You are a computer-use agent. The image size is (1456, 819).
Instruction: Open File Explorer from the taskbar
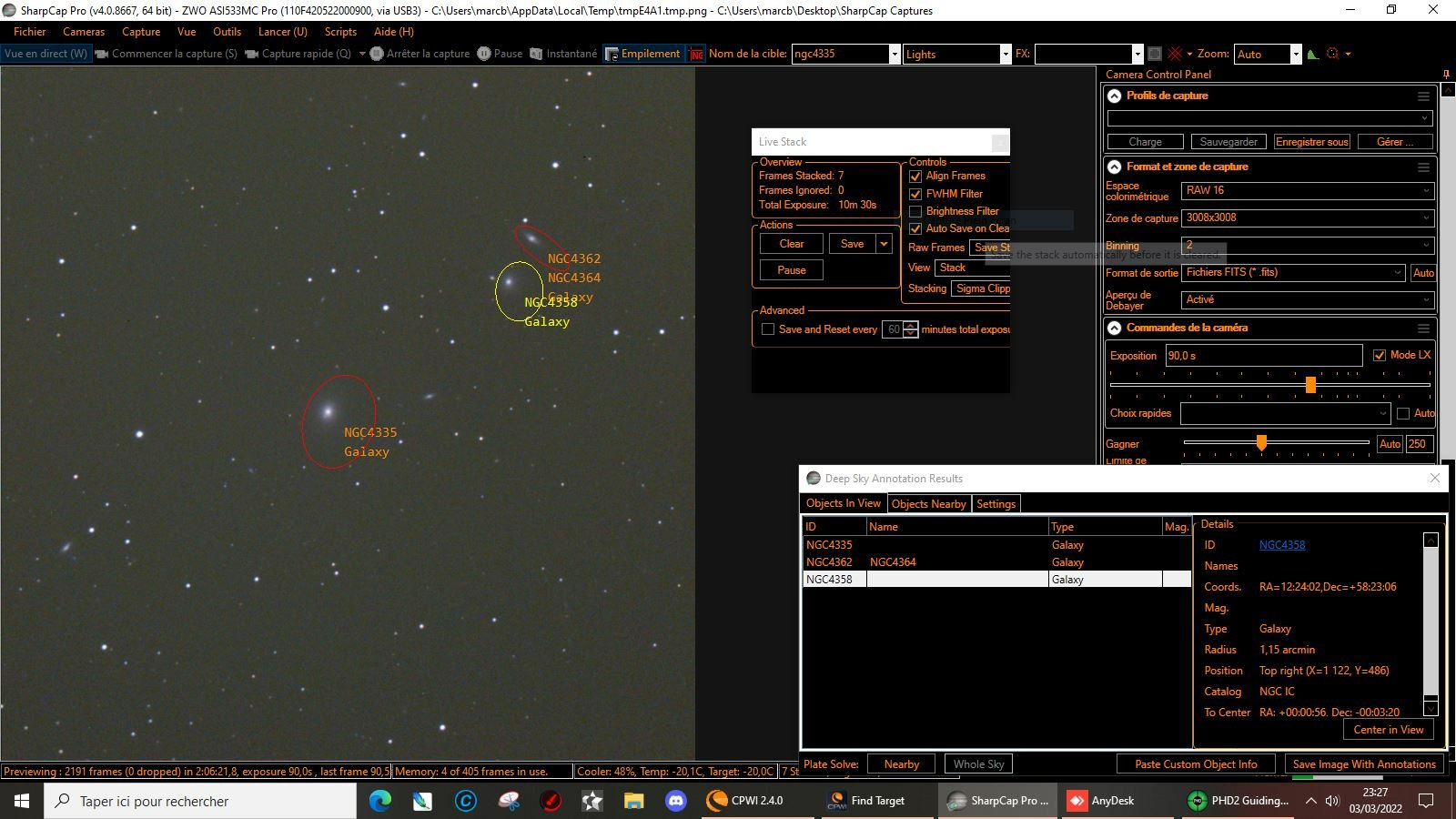(634, 801)
